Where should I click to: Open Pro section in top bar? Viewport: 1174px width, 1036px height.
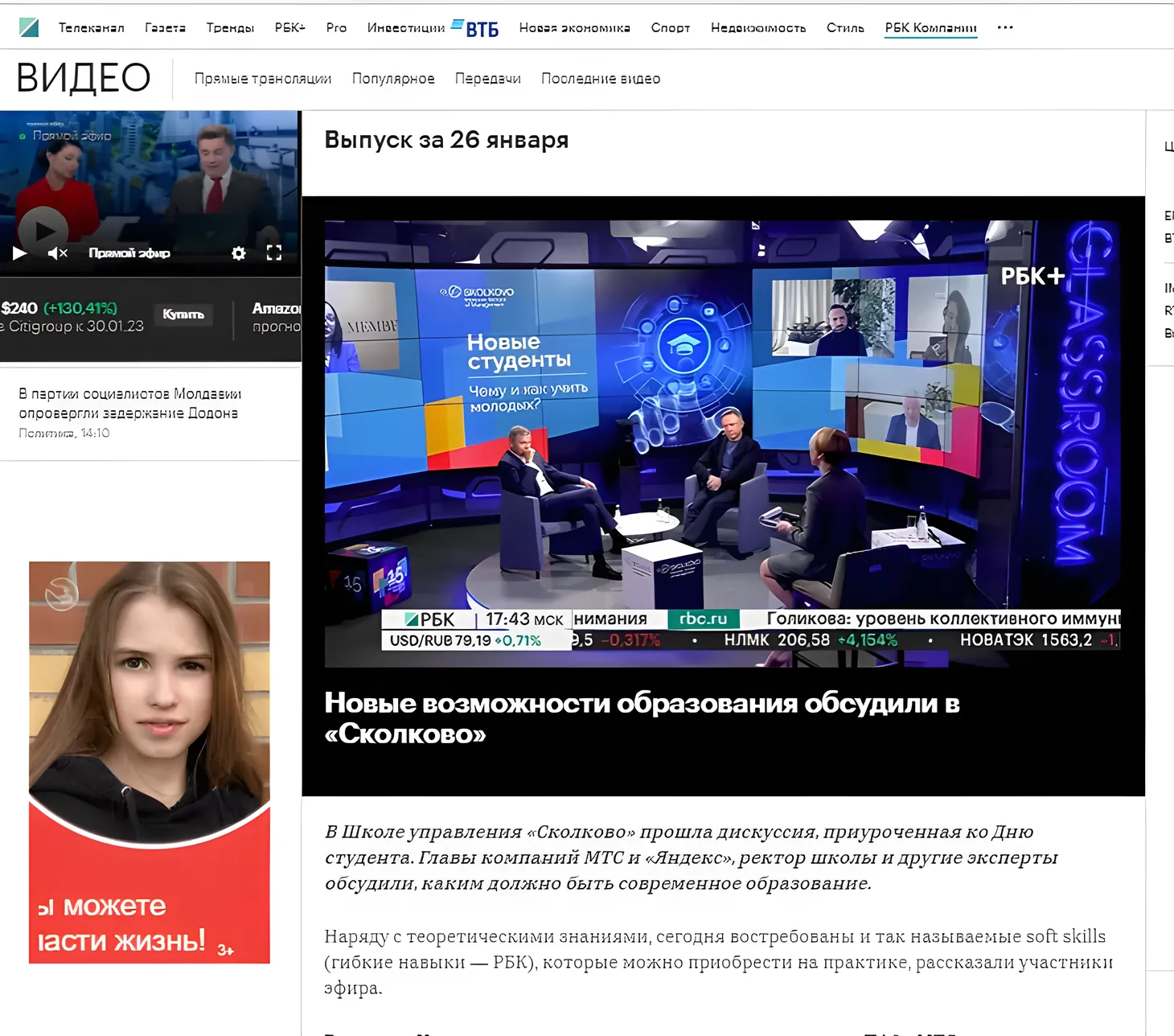[x=336, y=28]
